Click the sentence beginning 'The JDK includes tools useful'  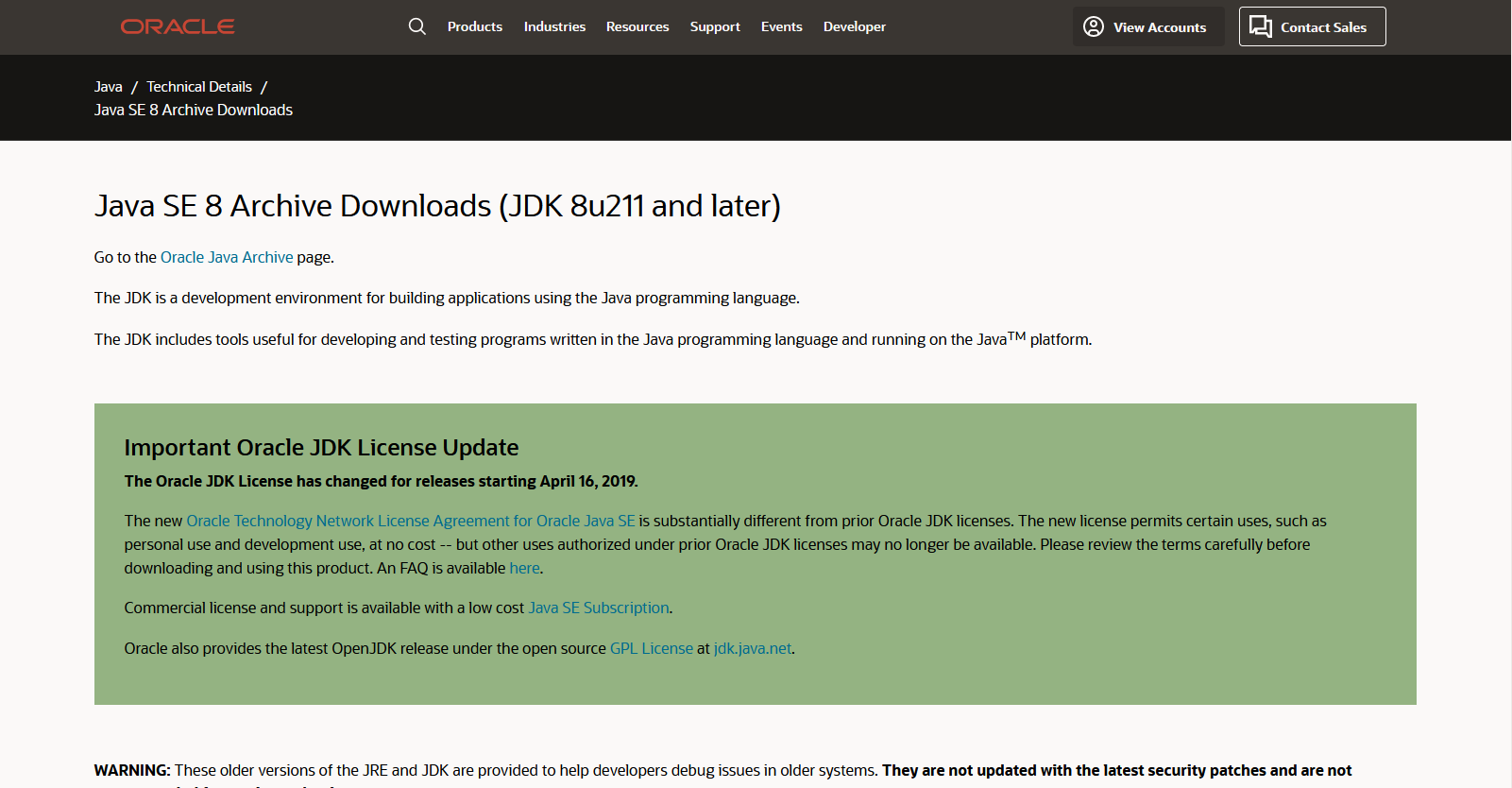tap(593, 338)
